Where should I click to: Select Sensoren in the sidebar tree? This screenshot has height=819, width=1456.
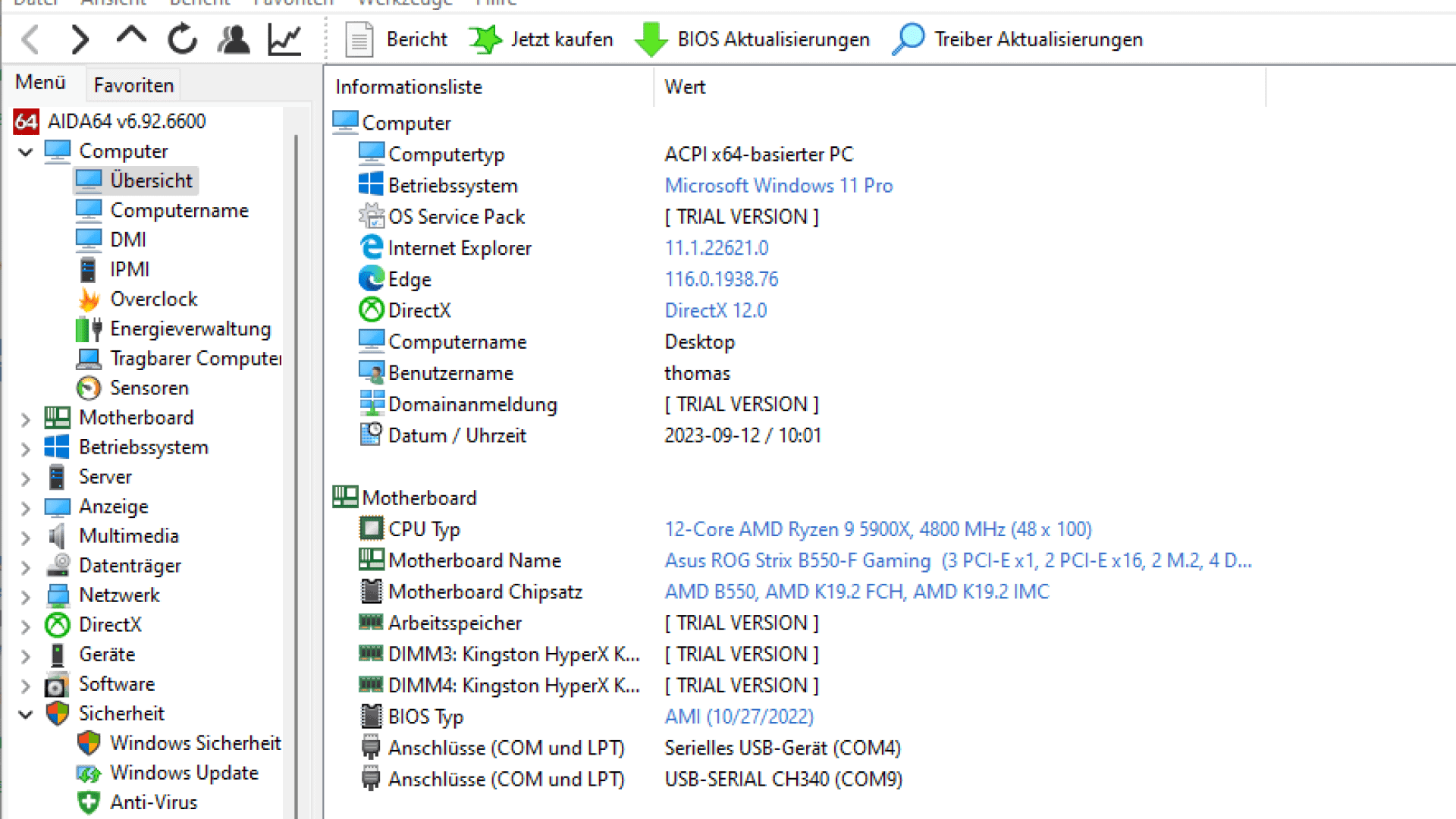click(149, 388)
